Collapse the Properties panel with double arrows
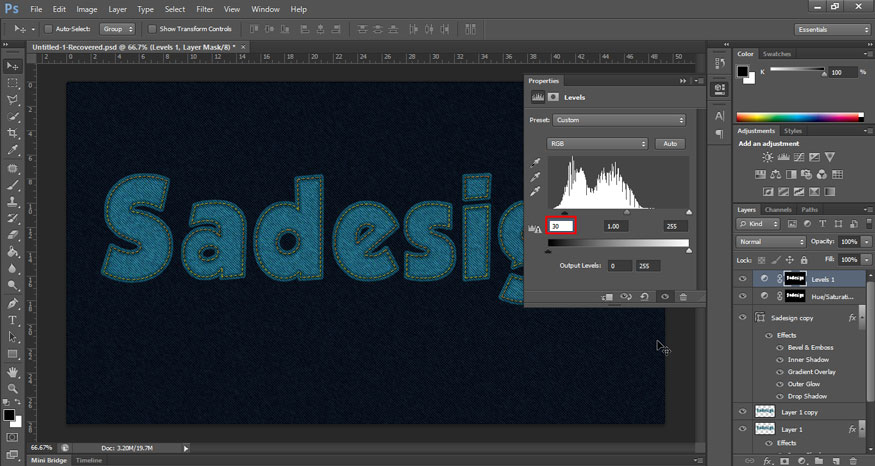Image resolution: width=875 pixels, height=466 pixels. coord(683,81)
